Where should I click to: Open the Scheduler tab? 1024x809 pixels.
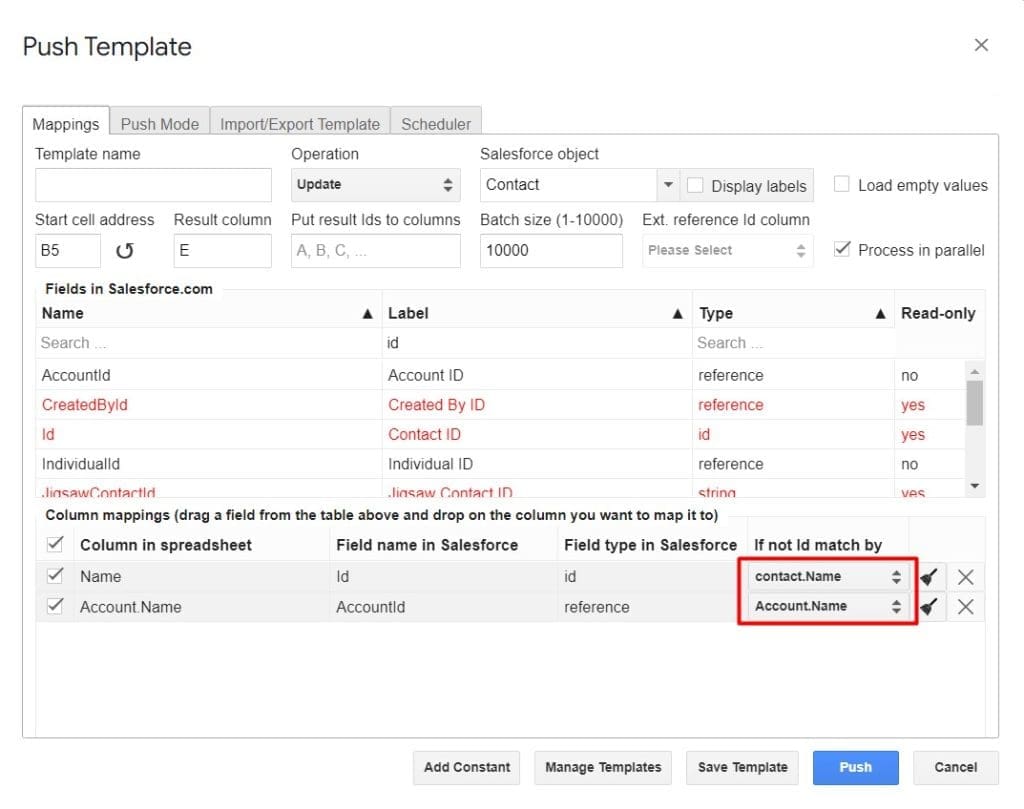pos(436,123)
